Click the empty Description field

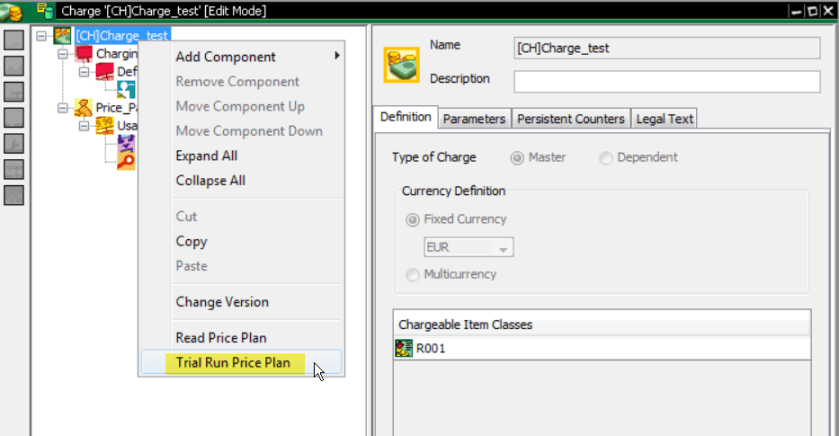pos(667,82)
